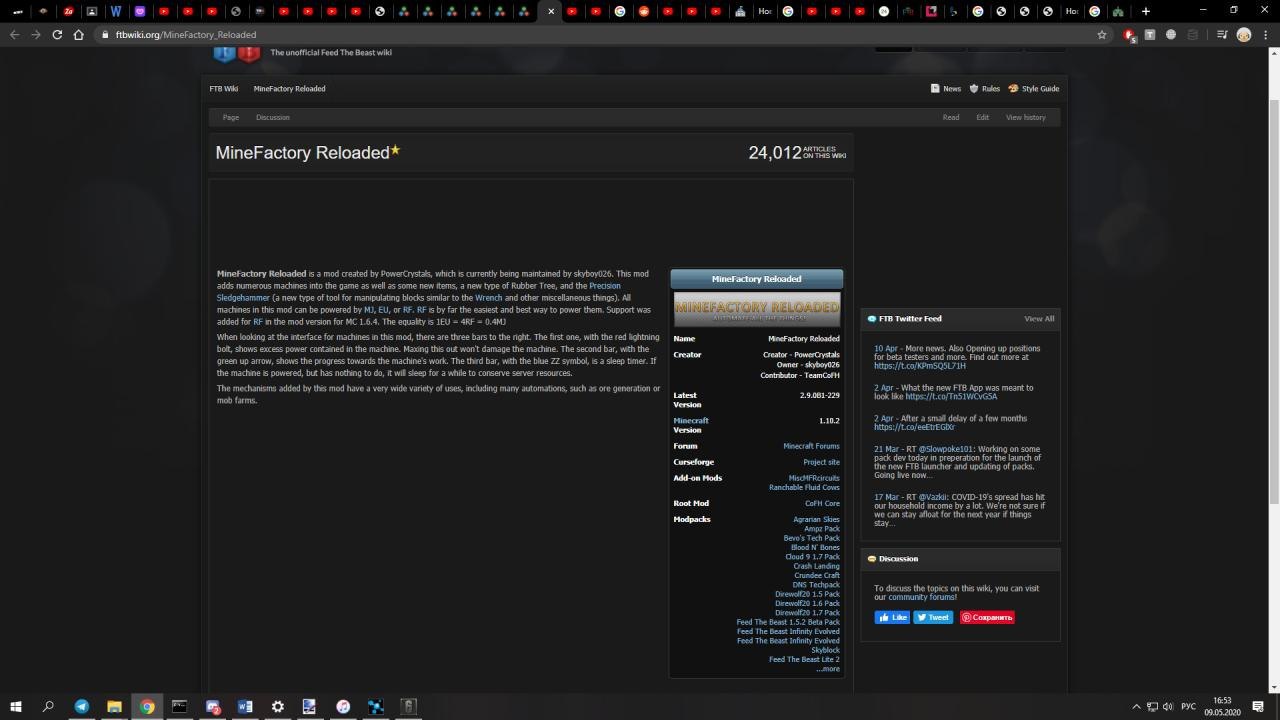Open File Explorer from the taskbar
Viewport: 1280px width, 720px height.
tap(114, 706)
